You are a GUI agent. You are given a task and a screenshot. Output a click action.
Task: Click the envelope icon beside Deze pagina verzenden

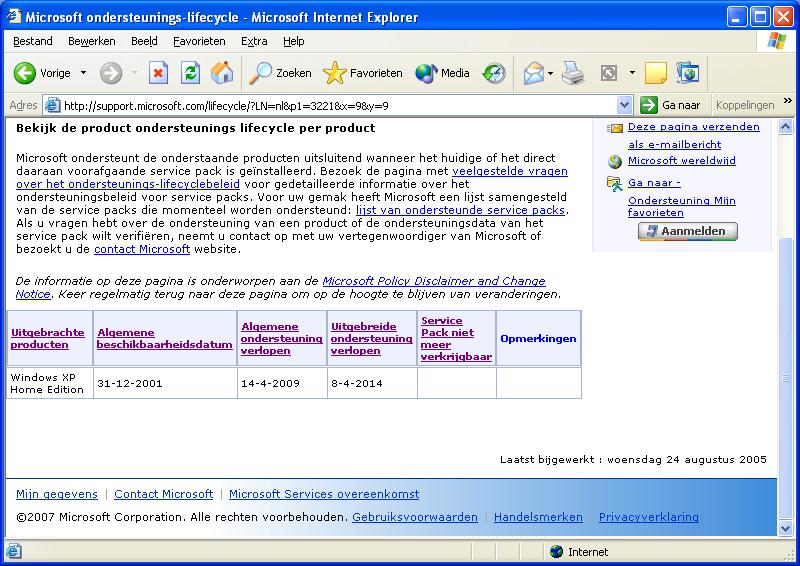pyautogui.click(x=615, y=128)
